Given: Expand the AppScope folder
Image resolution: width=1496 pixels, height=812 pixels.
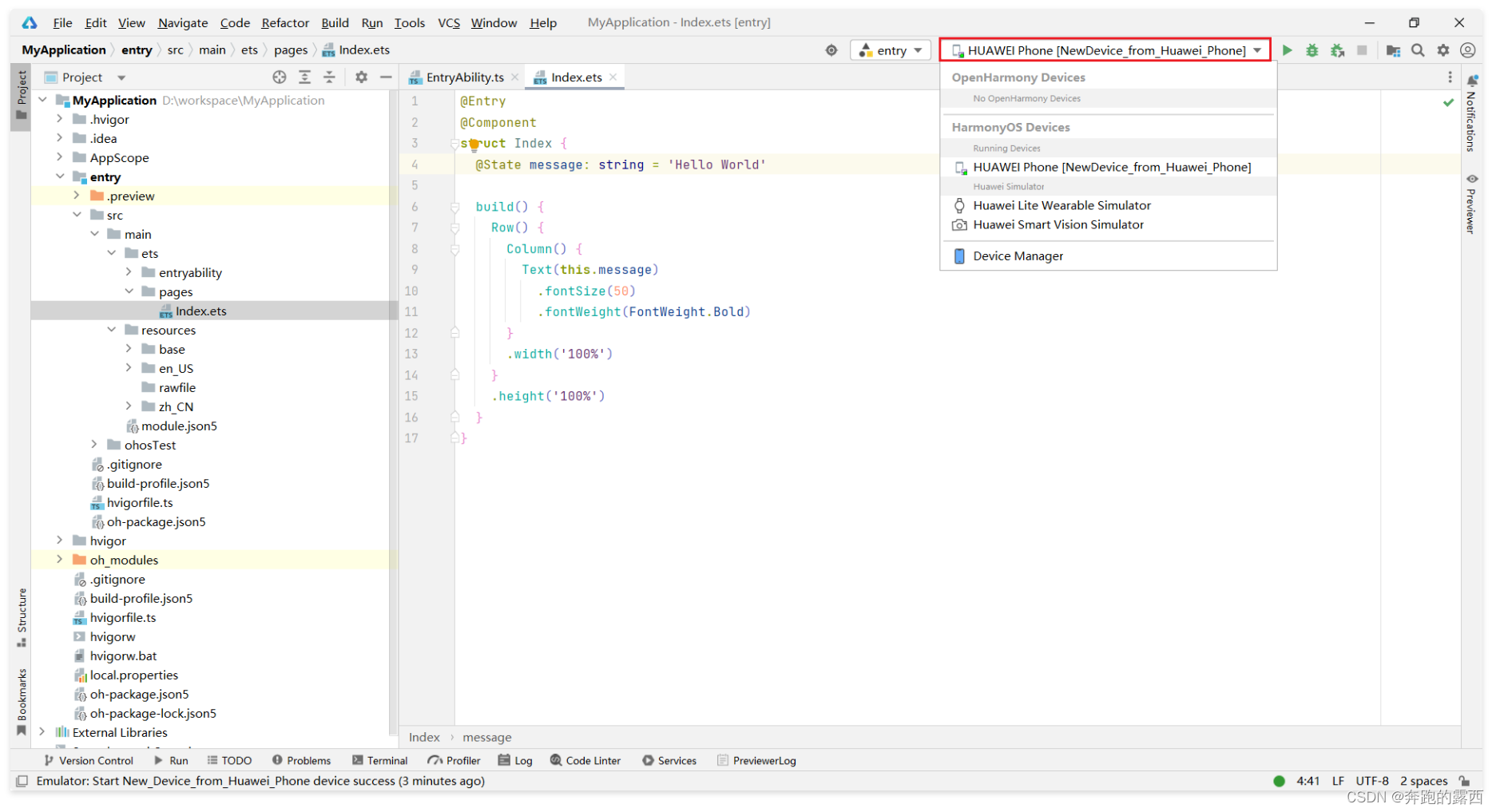Looking at the screenshot, I should [60, 157].
